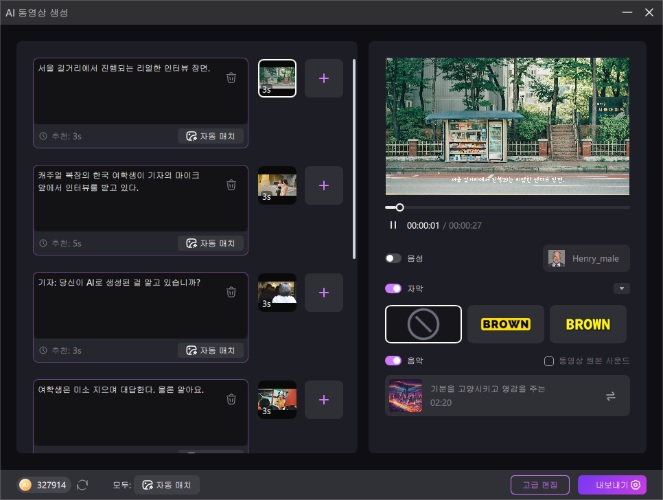This screenshot has height=500, width=663.
Task: Refresh the AI credits counter
Action: point(82,485)
